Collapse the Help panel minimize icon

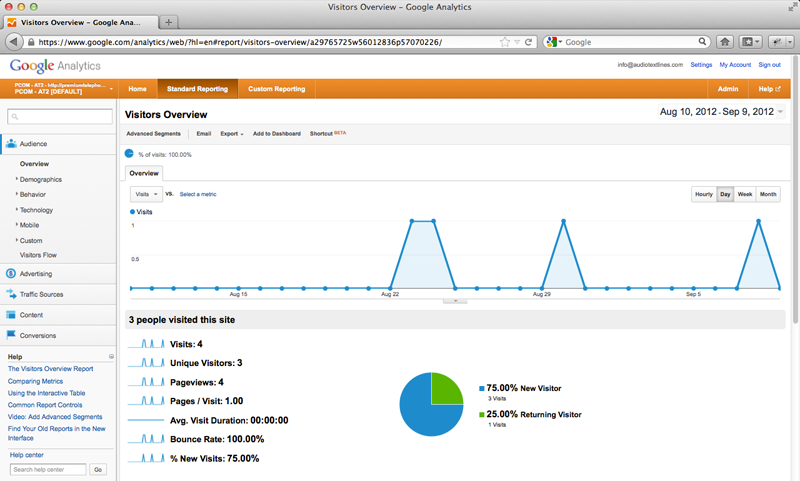111,357
